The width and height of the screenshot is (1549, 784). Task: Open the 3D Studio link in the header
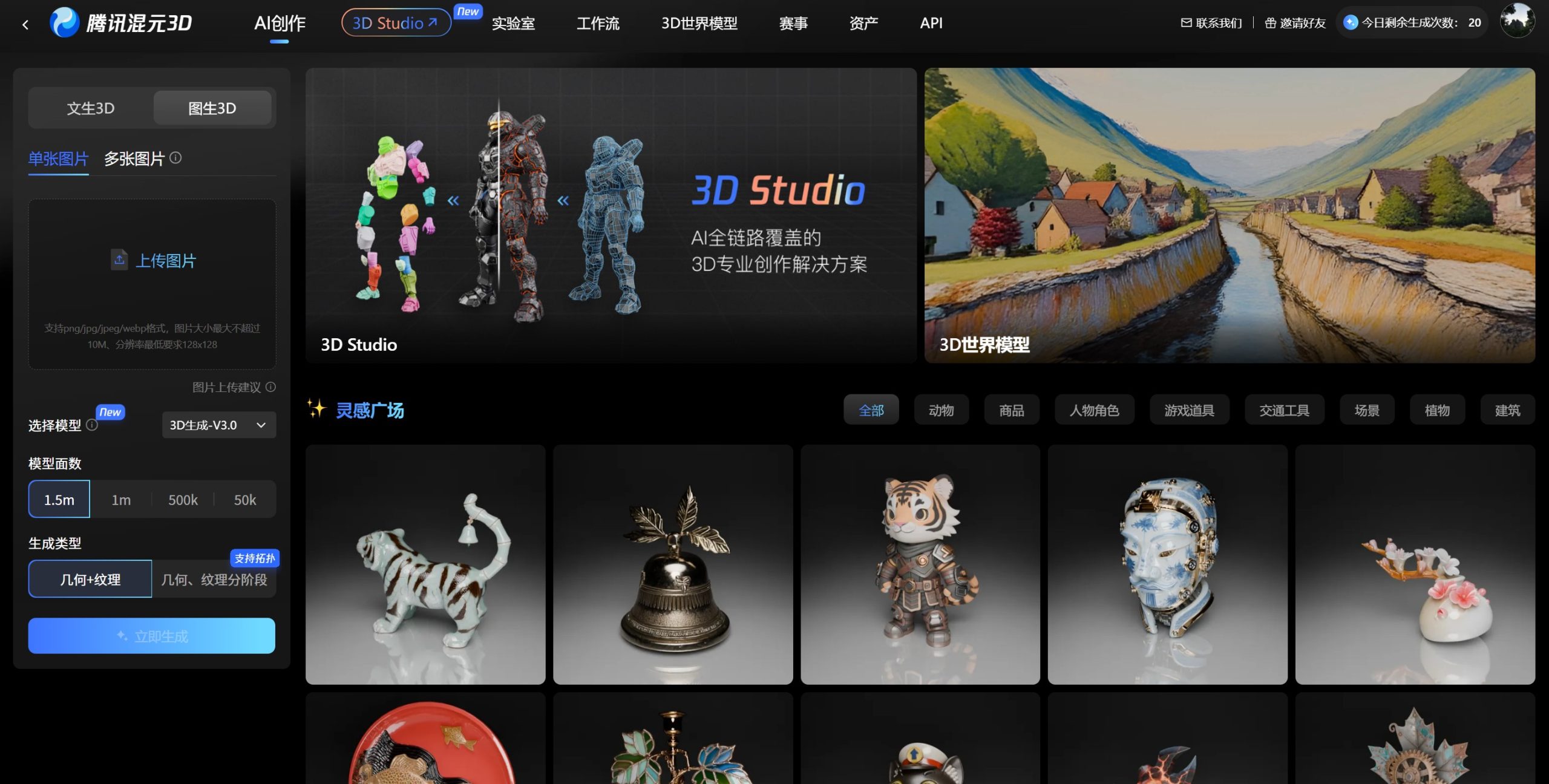395,23
